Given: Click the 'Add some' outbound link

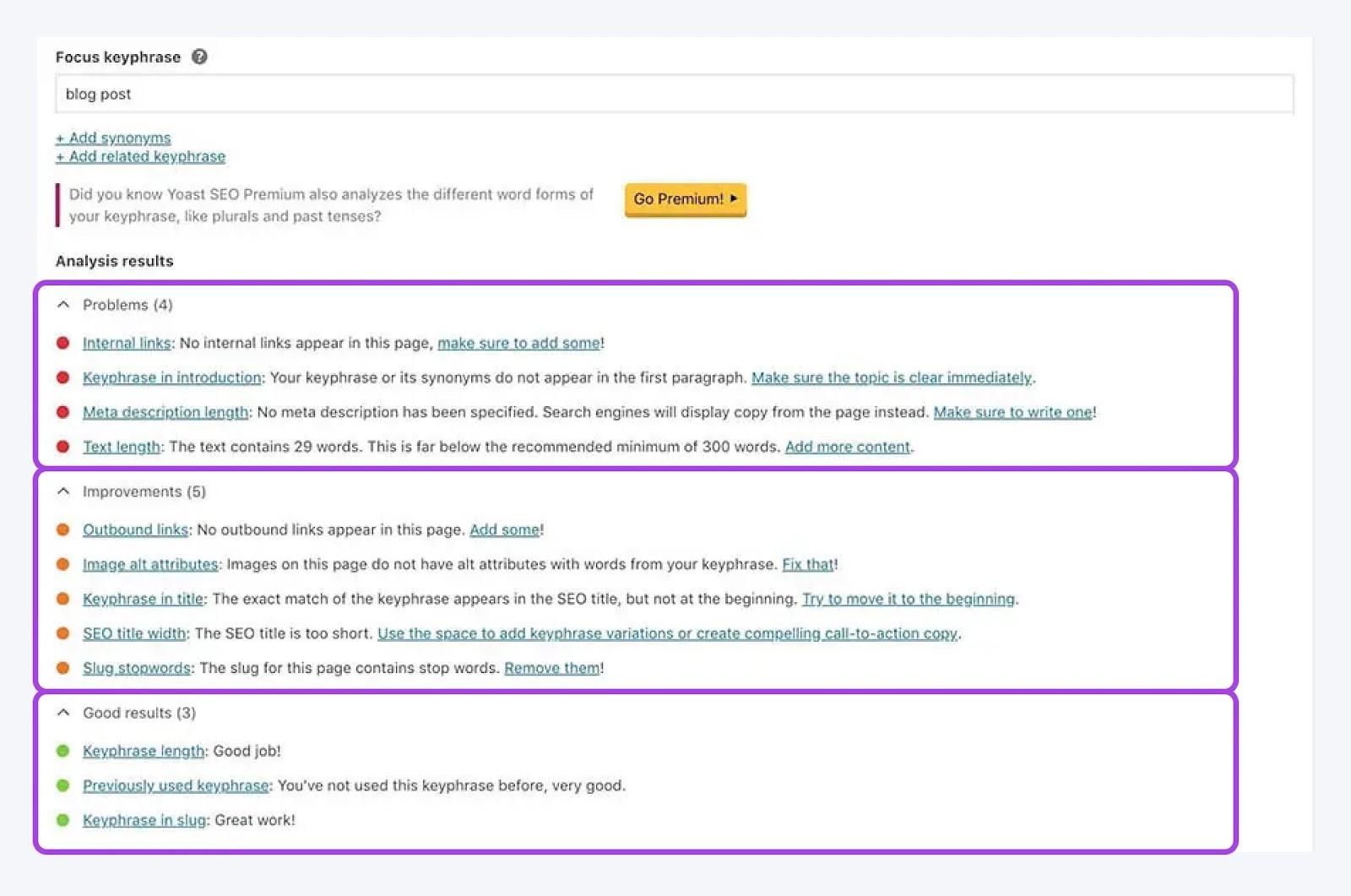Looking at the screenshot, I should coord(504,529).
